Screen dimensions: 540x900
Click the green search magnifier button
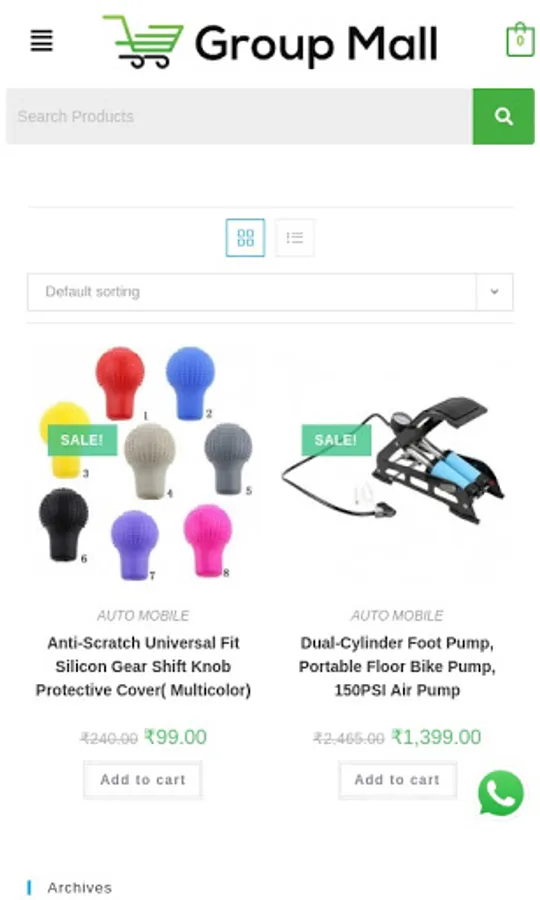[503, 117]
